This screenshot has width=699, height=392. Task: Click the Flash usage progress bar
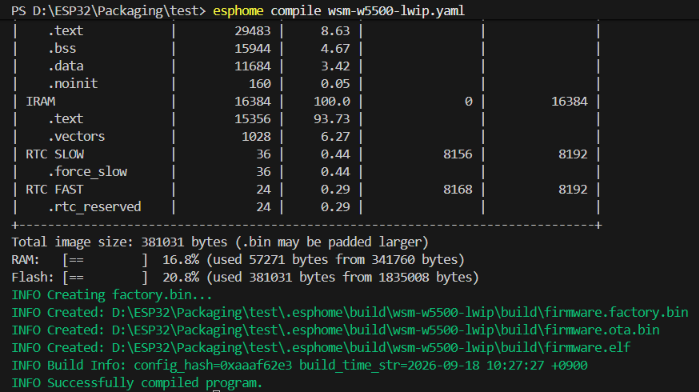click(105, 277)
